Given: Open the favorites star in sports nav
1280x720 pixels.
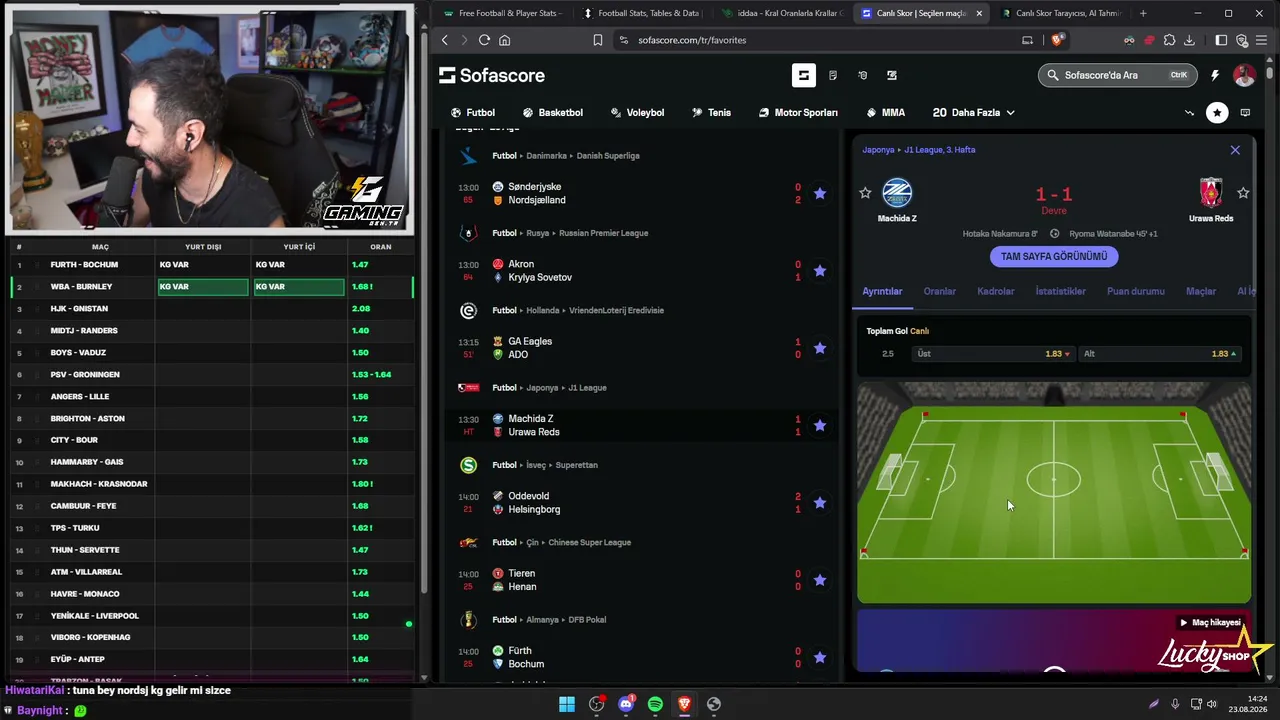Looking at the screenshot, I should tap(1217, 113).
